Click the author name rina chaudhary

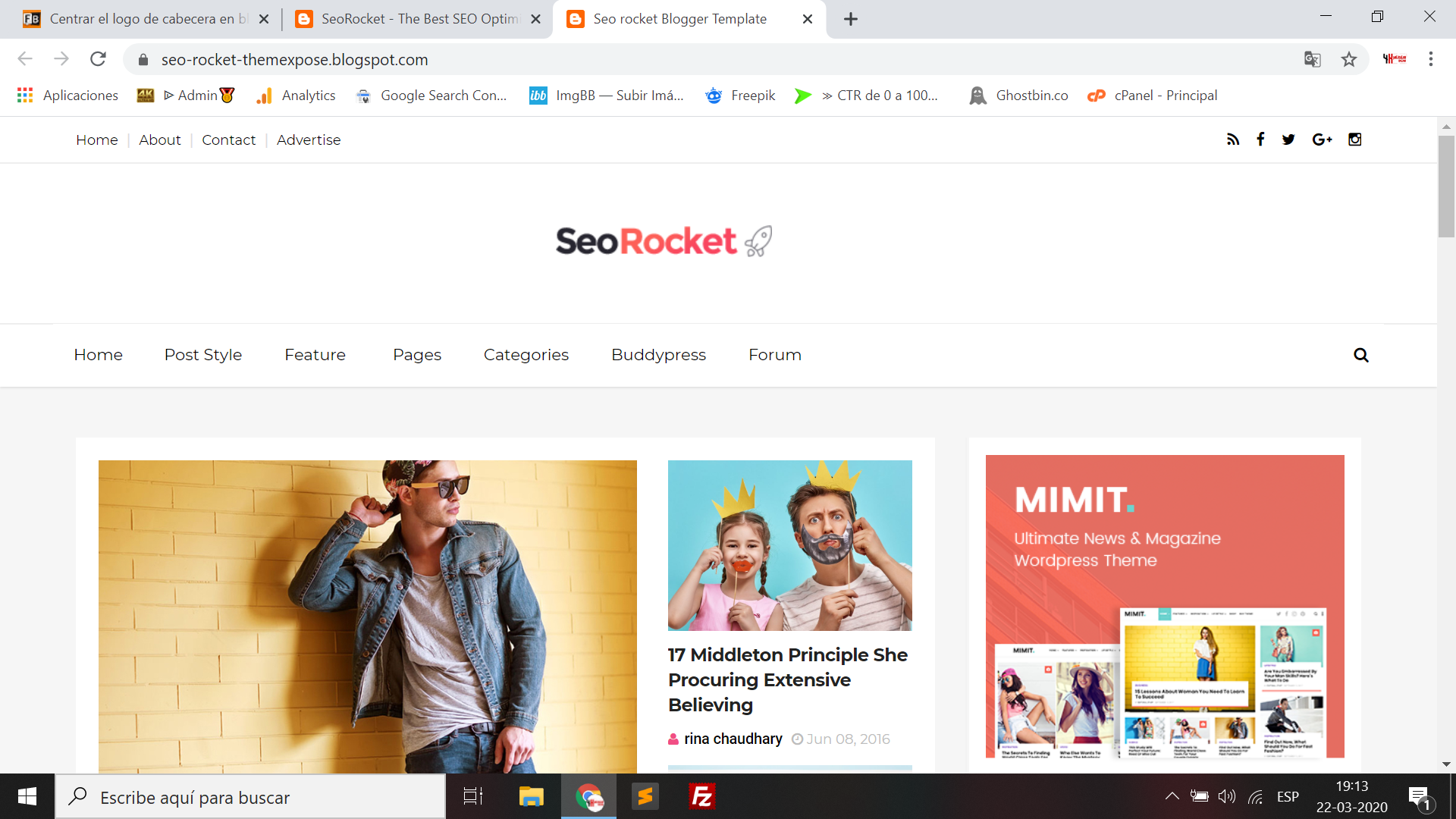(x=733, y=739)
